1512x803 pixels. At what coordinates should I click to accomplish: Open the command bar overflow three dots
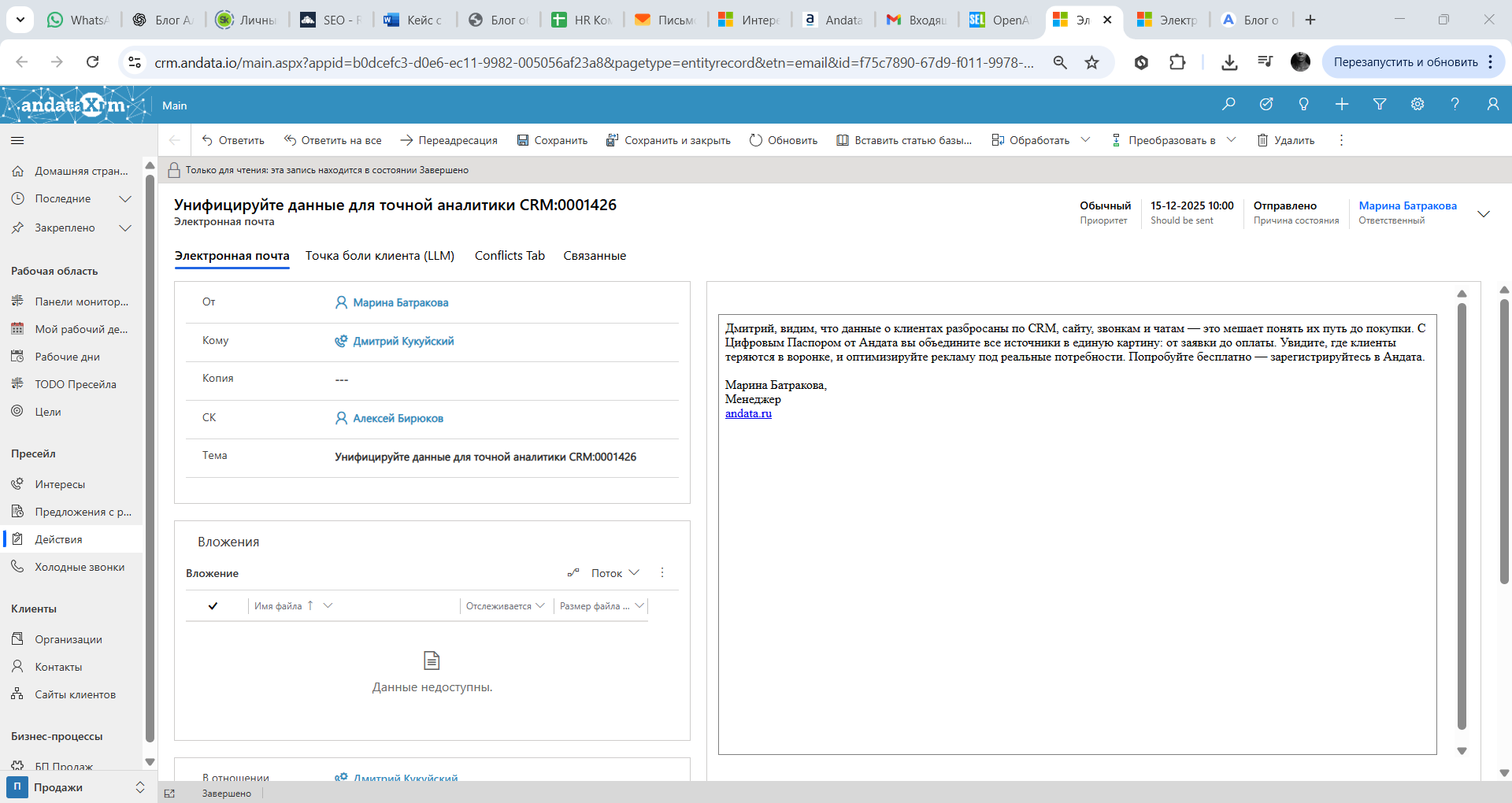point(1341,140)
